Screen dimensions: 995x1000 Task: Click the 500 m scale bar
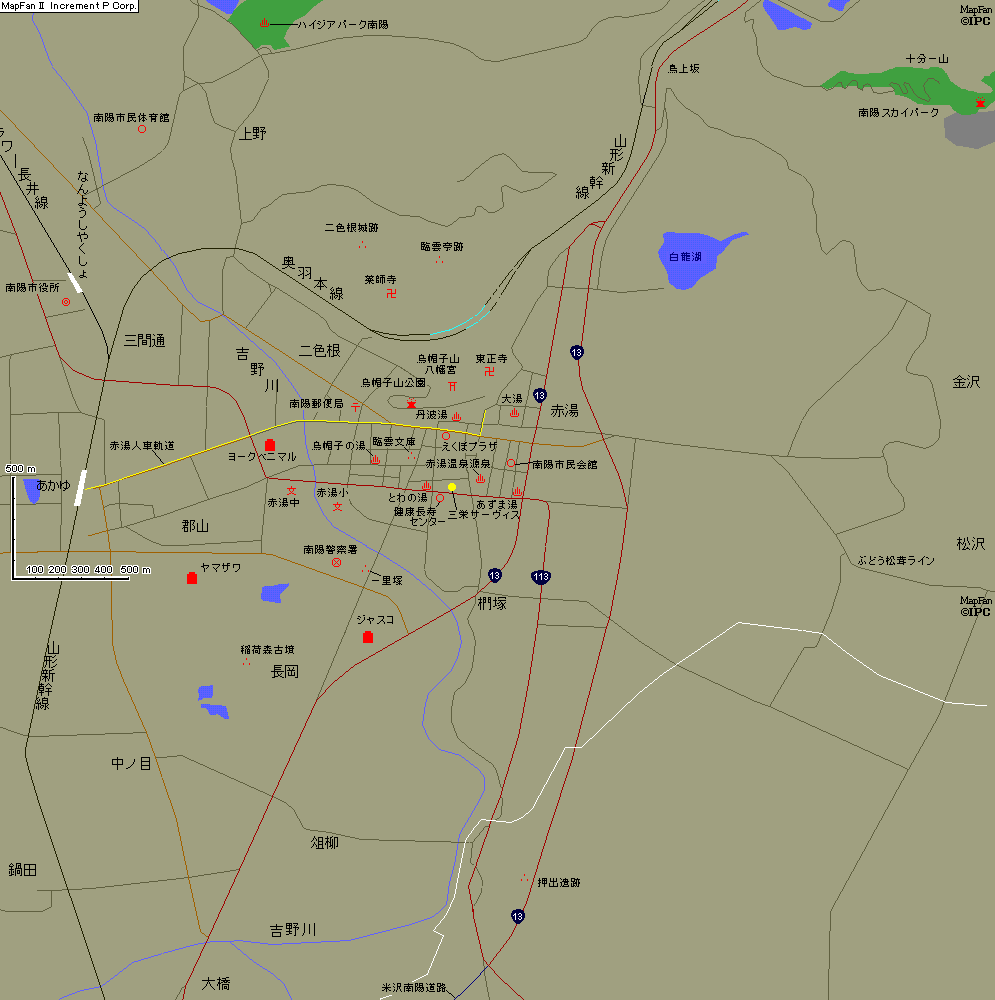click(x=82, y=577)
